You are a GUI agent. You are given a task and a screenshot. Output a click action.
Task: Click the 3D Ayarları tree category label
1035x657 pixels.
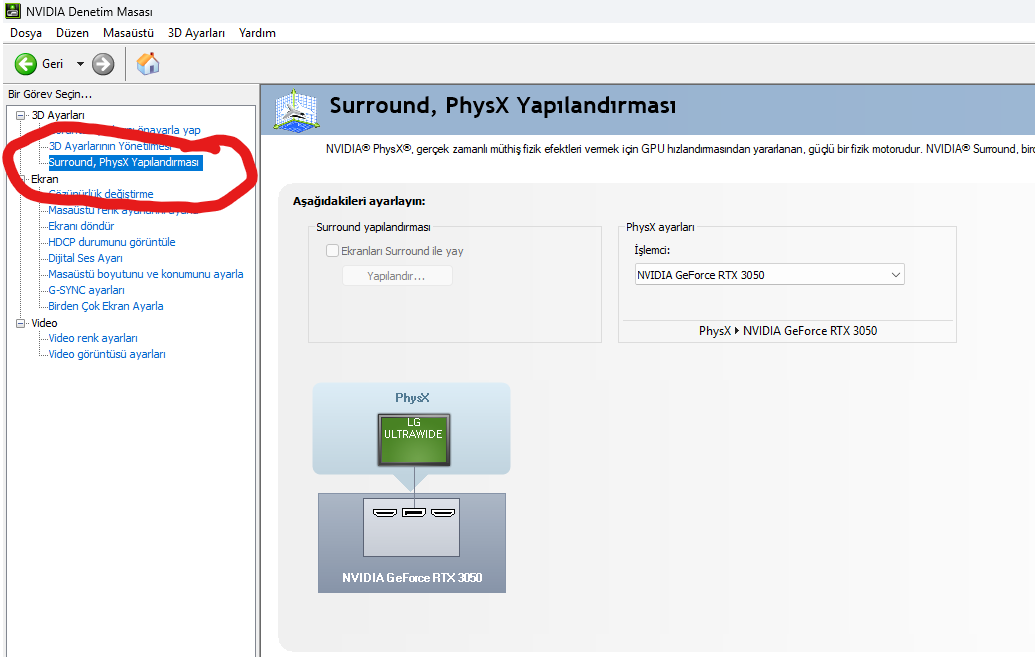pyautogui.click(x=58, y=116)
